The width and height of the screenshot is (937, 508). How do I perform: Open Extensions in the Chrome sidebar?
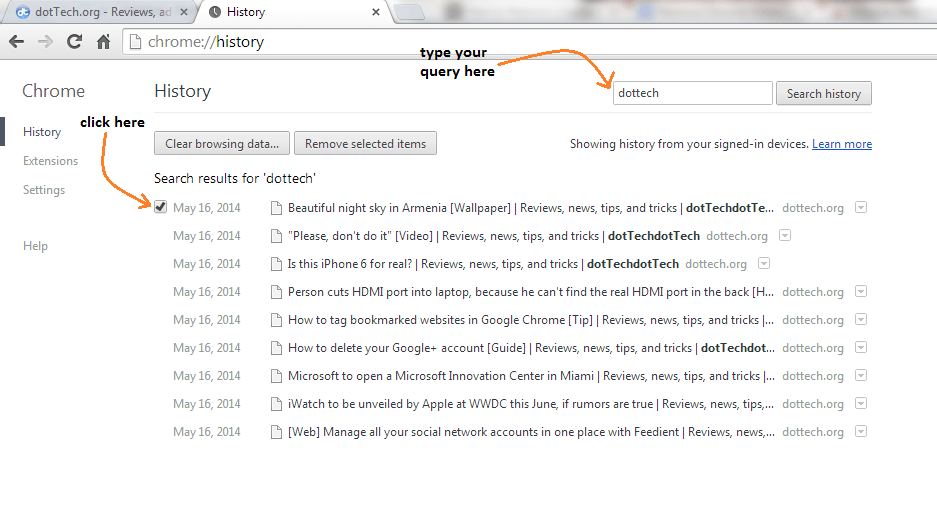click(50, 161)
